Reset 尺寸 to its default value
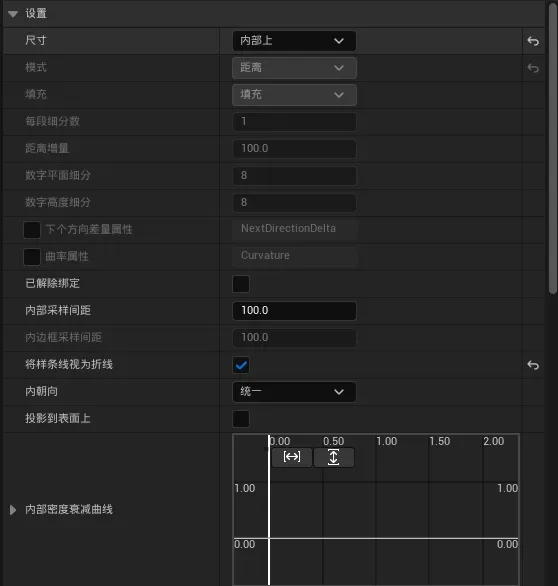 (x=533, y=41)
